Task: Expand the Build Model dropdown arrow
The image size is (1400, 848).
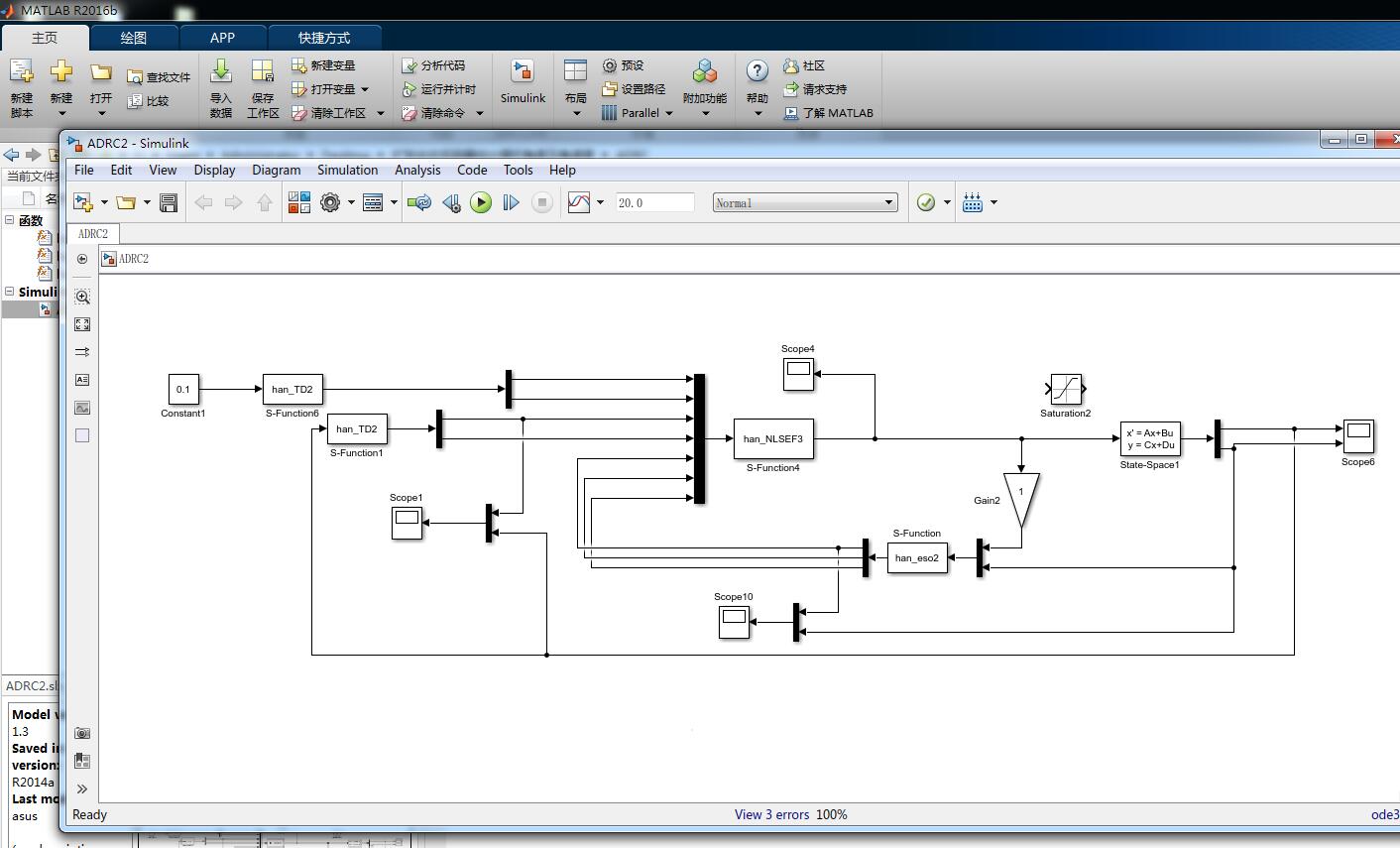Action: 993,202
